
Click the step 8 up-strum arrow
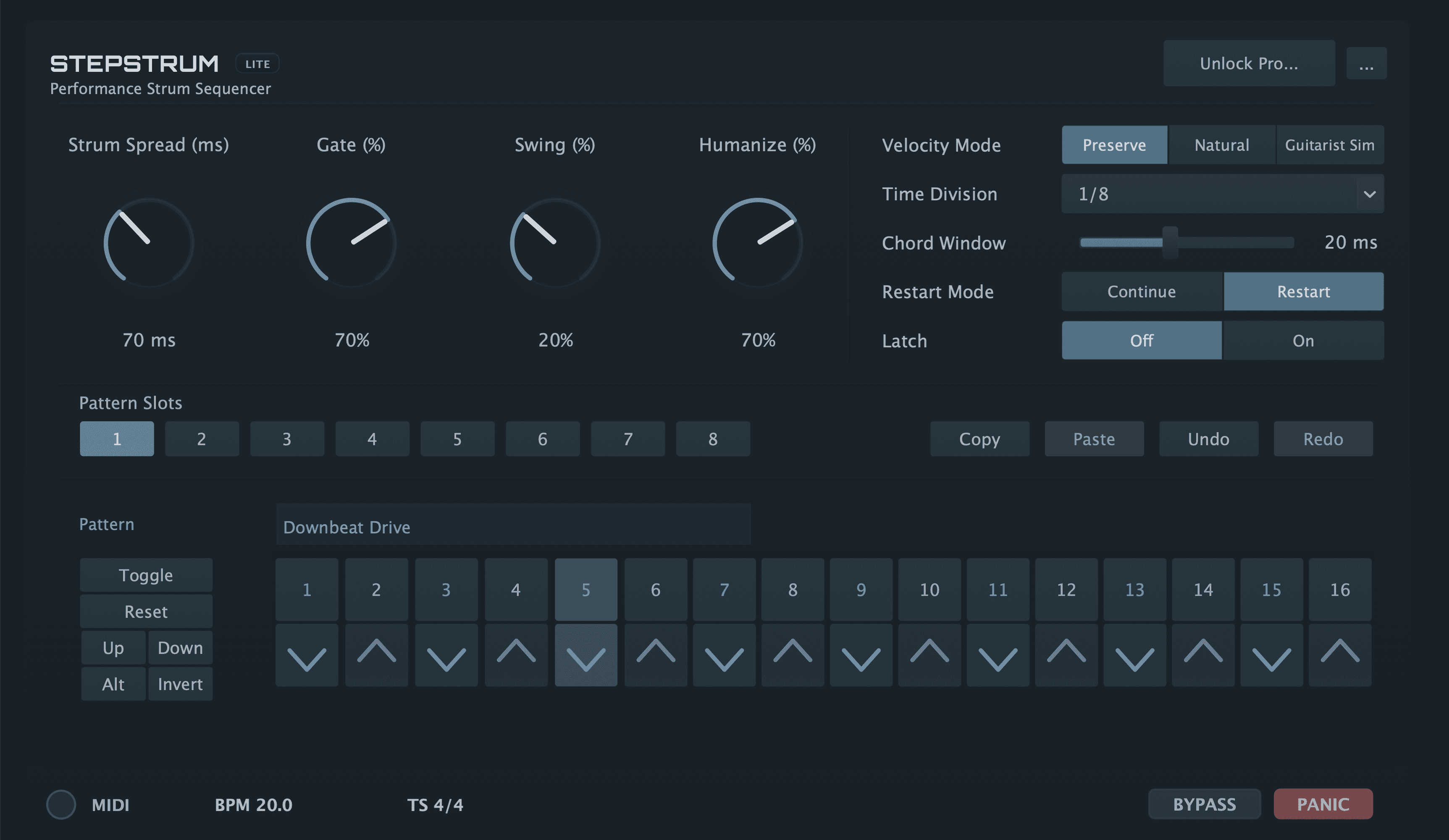(793, 655)
